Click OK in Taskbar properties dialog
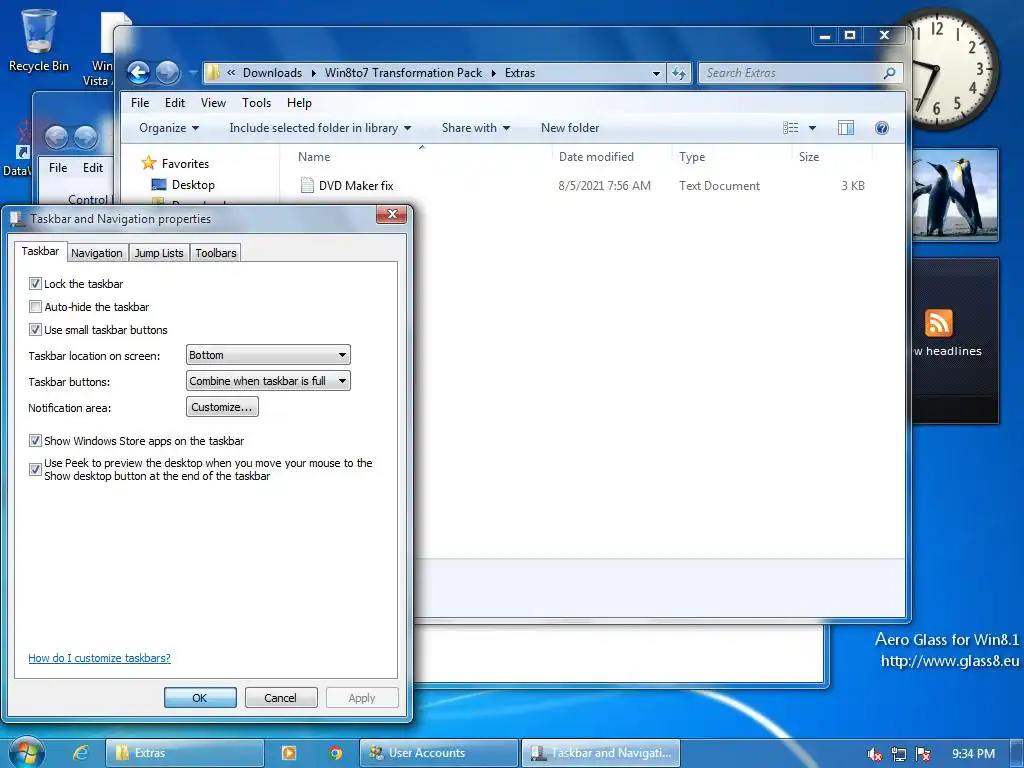 (200, 697)
